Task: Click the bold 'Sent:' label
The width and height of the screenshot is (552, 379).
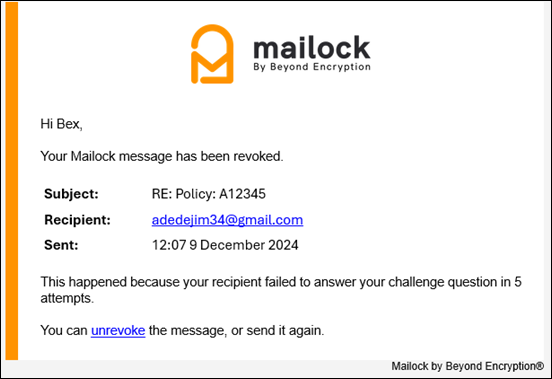Action: tap(61, 245)
